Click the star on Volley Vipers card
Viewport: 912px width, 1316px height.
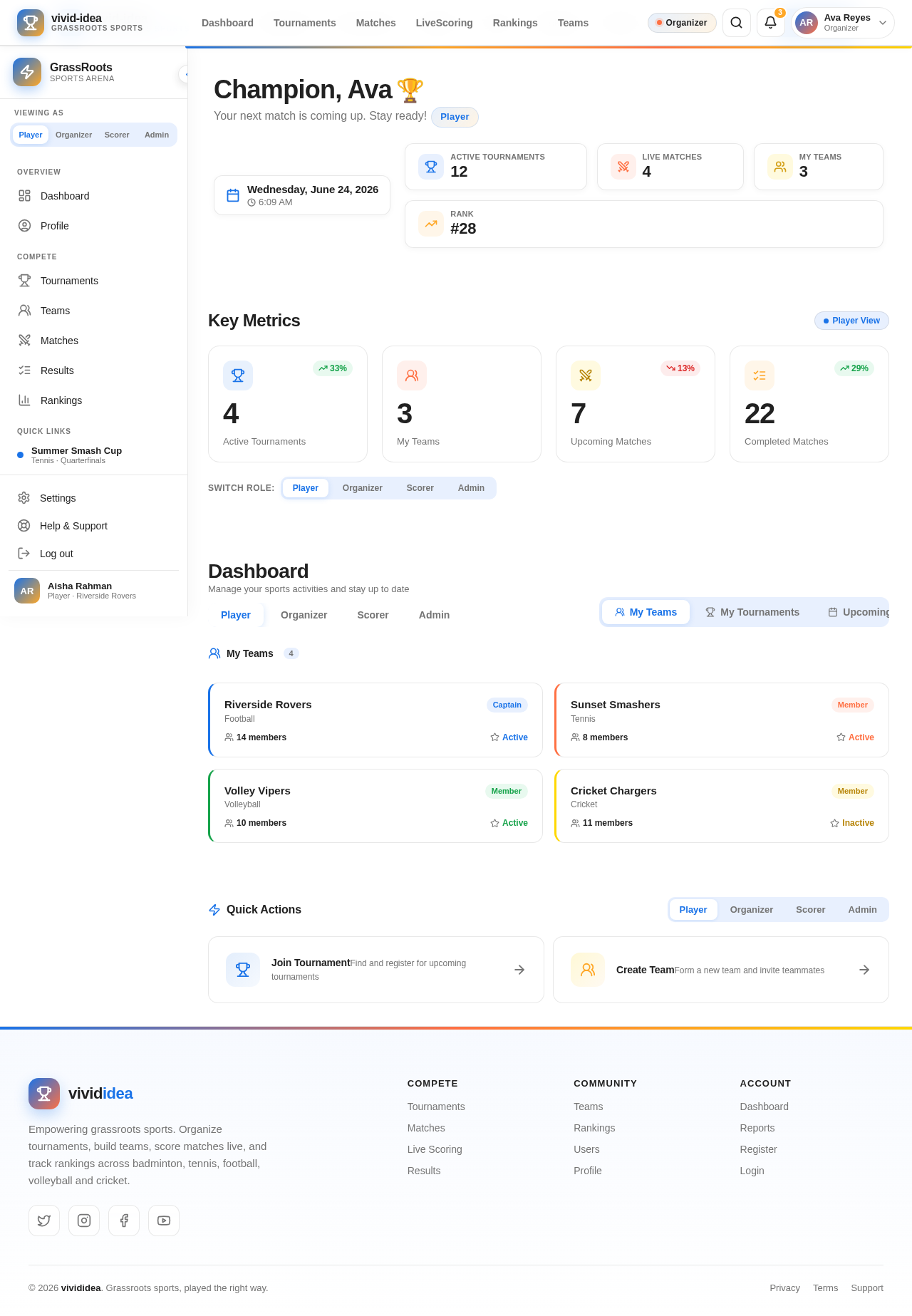pos(494,823)
